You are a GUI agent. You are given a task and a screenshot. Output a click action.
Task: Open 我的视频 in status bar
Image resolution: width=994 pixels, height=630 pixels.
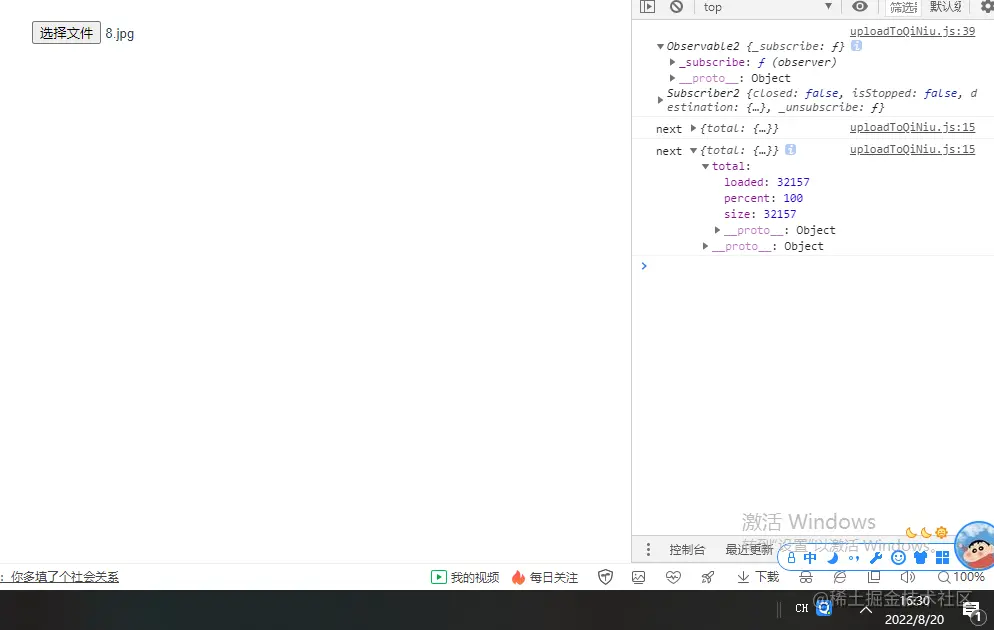pos(465,577)
